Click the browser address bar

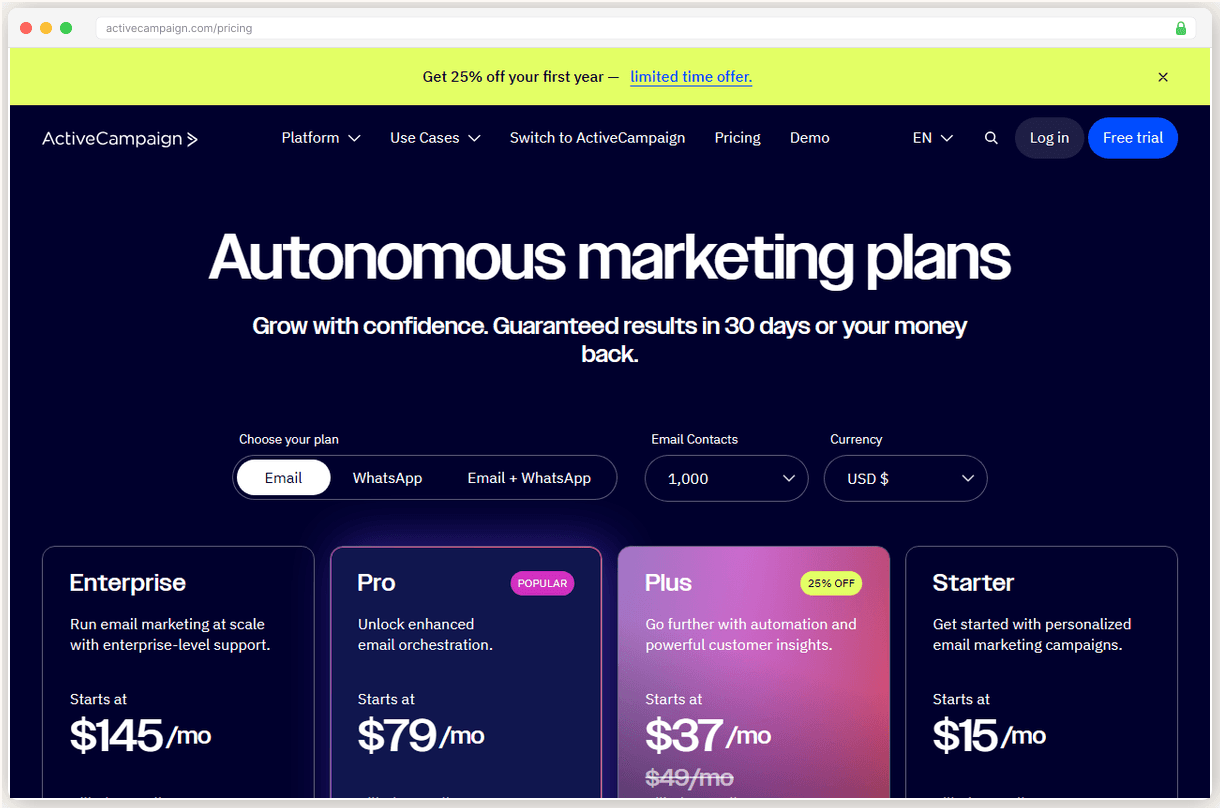point(400,28)
